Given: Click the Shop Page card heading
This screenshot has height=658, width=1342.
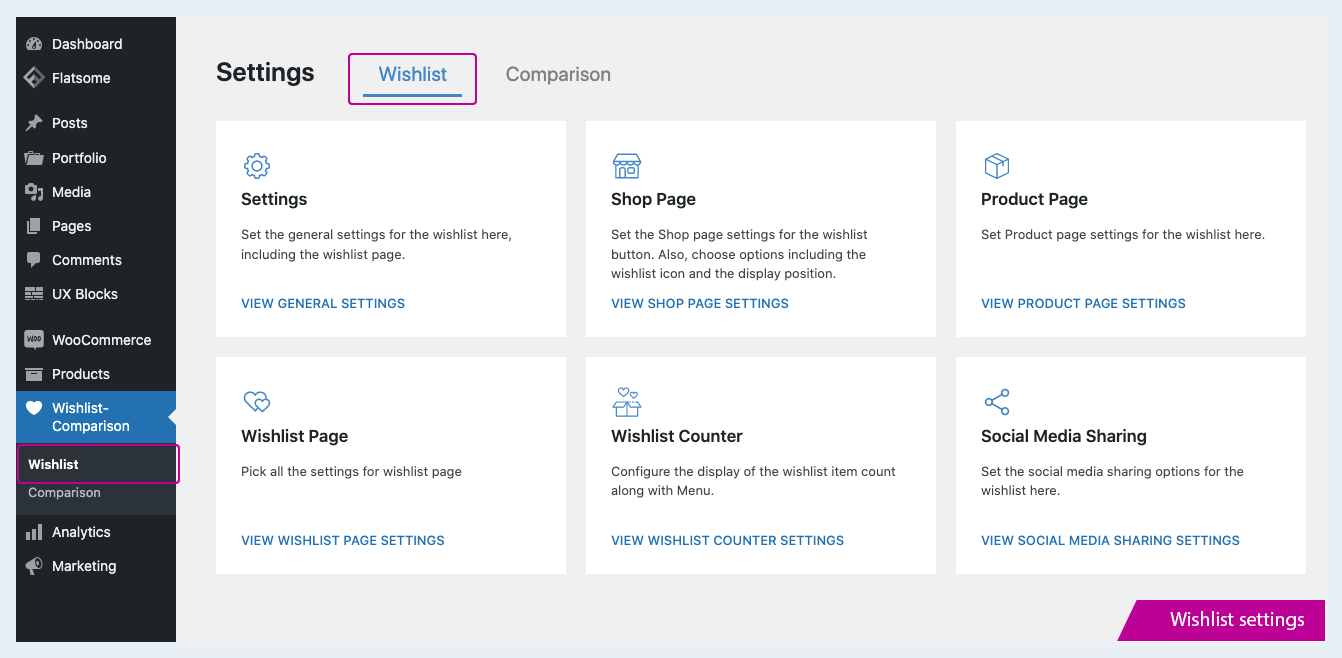Looking at the screenshot, I should point(653,199).
